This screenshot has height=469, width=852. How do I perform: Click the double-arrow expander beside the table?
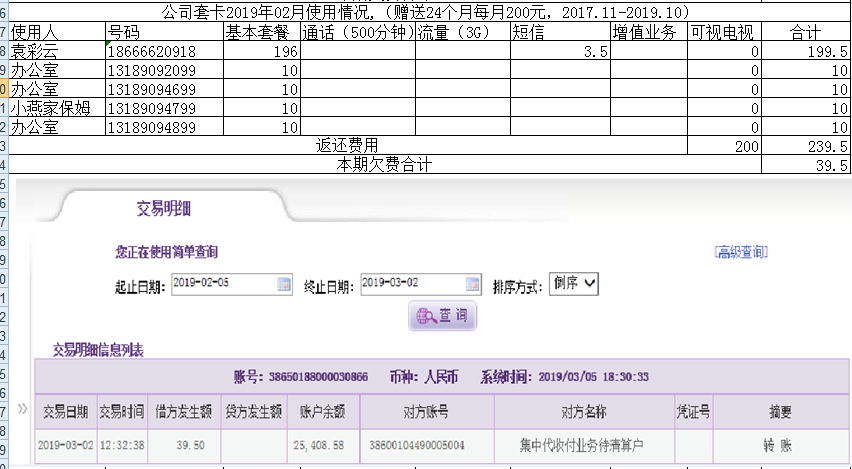(22, 408)
